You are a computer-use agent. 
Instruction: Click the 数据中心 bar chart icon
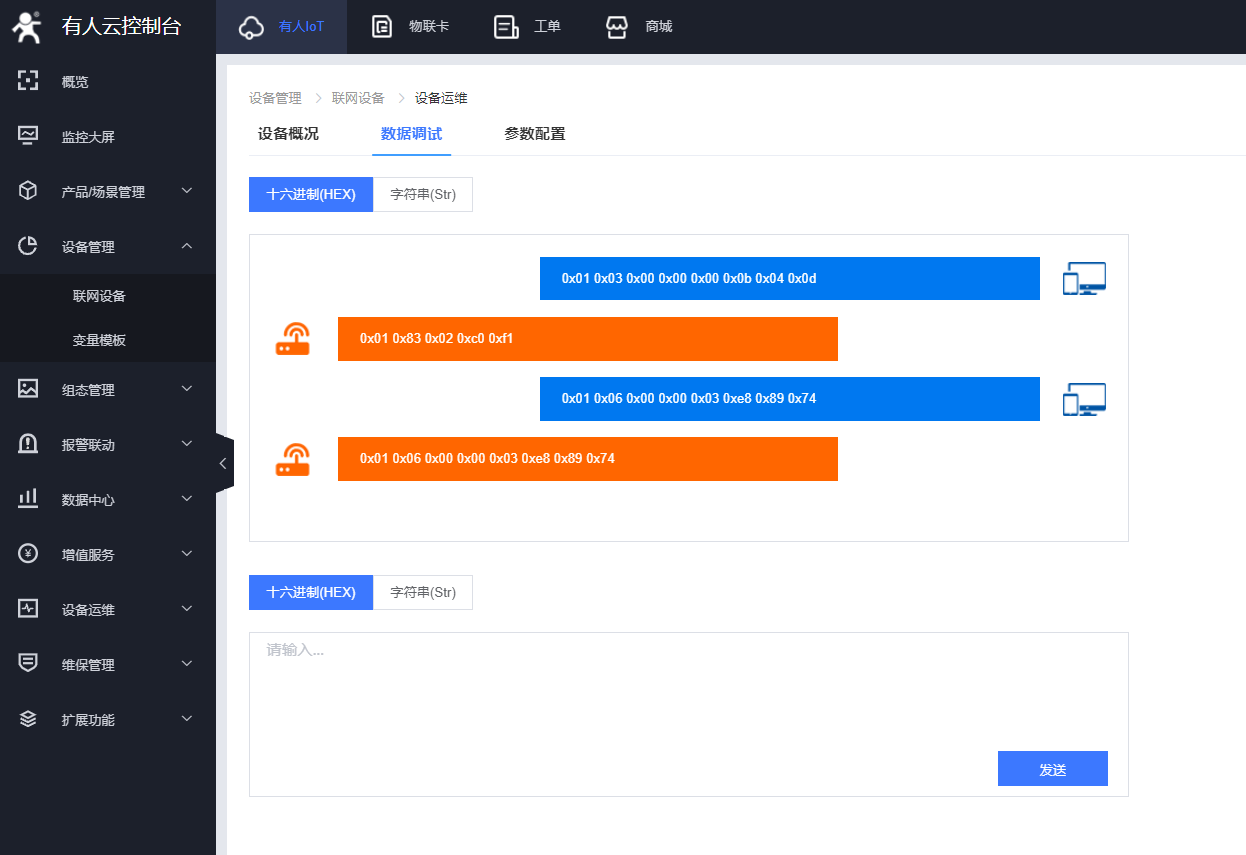tap(28, 499)
